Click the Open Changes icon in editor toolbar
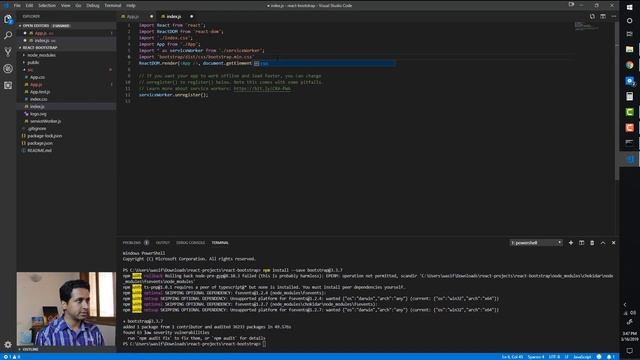 (x=592, y=16)
